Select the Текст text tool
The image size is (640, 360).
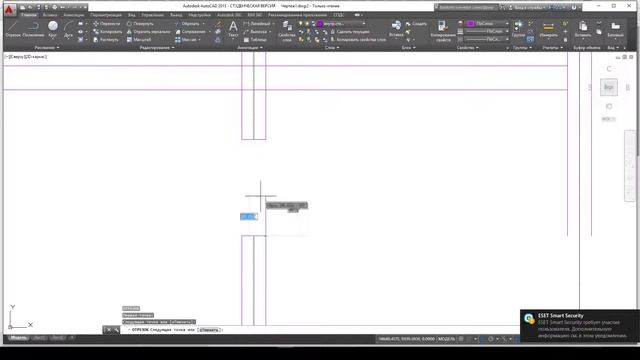click(x=233, y=29)
